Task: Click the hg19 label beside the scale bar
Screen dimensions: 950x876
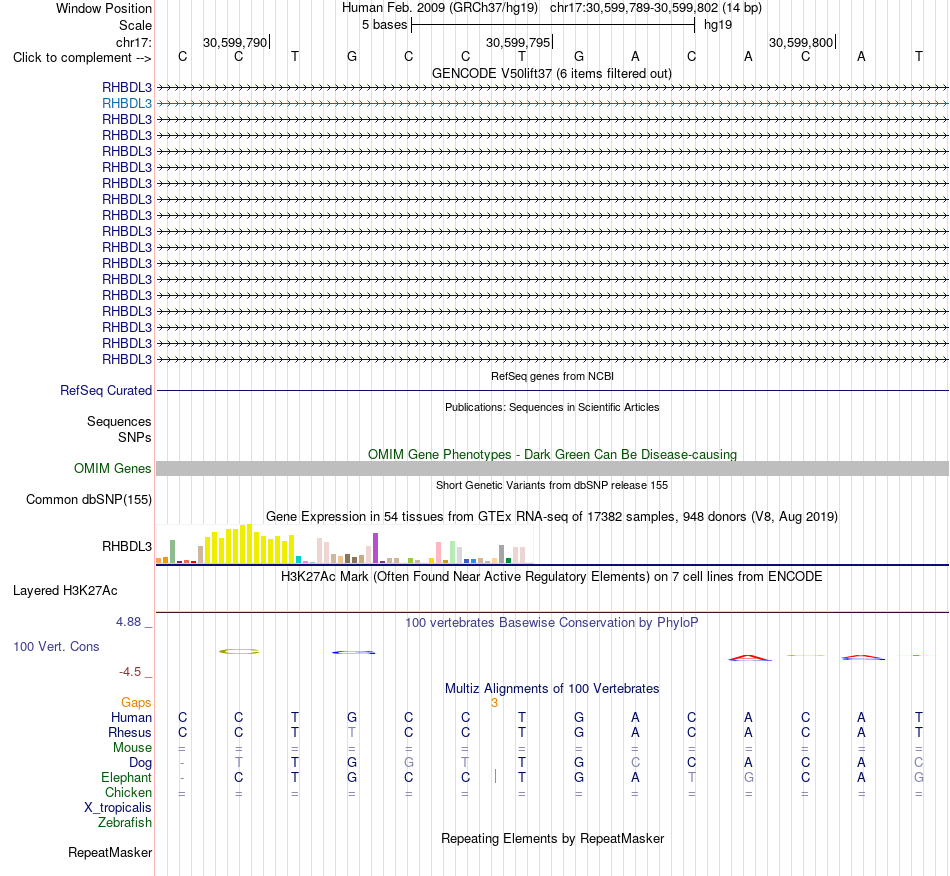Action: pyautogui.click(x=717, y=25)
